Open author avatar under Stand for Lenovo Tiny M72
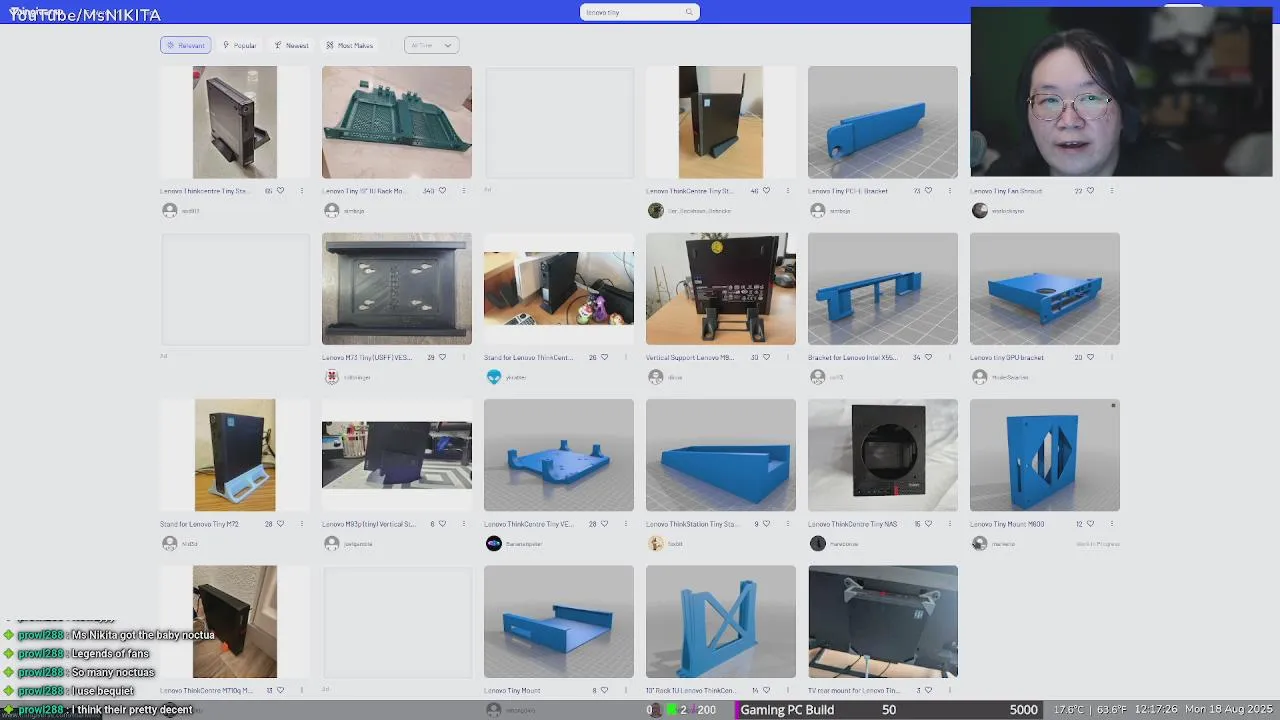 point(170,543)
